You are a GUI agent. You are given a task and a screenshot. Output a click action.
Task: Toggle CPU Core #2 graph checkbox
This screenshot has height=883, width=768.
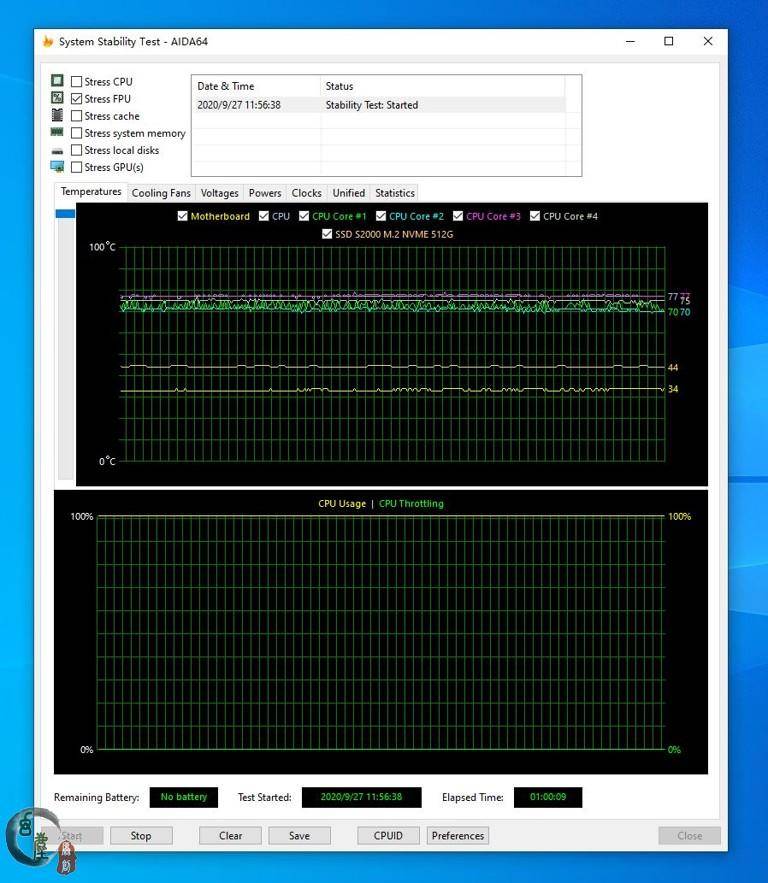pos(381,216)
